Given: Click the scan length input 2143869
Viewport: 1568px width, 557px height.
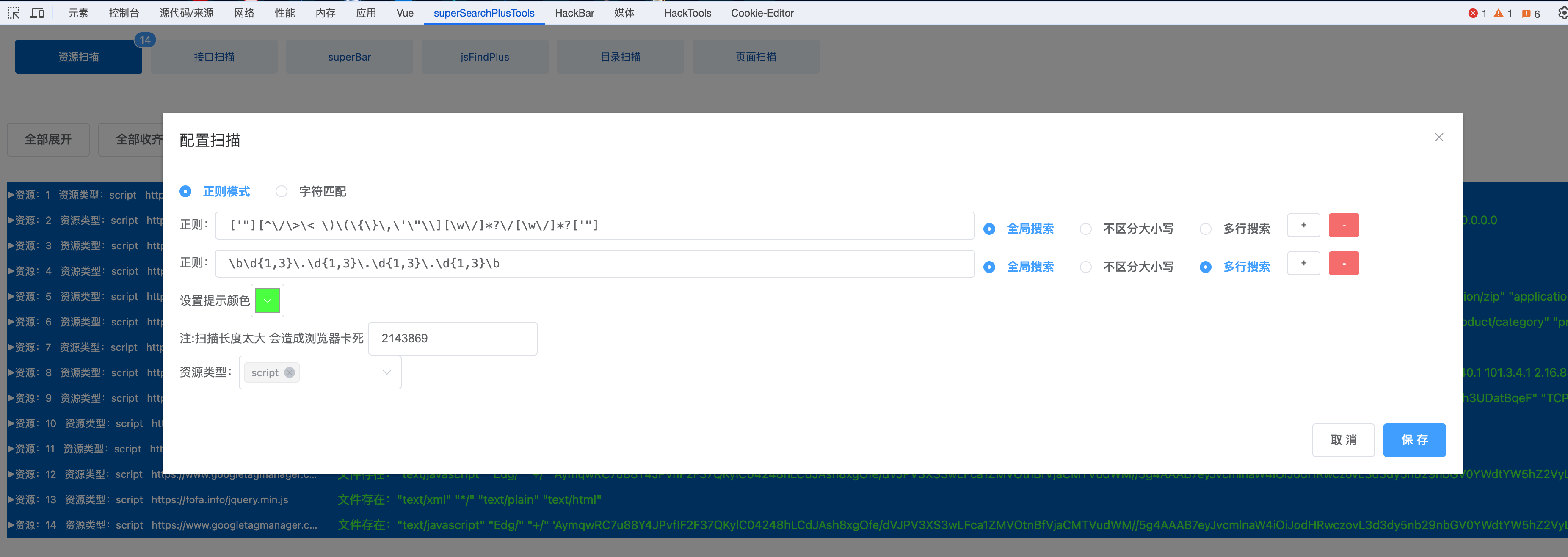Looking at the screenshot, I should [x=452, y=339].
